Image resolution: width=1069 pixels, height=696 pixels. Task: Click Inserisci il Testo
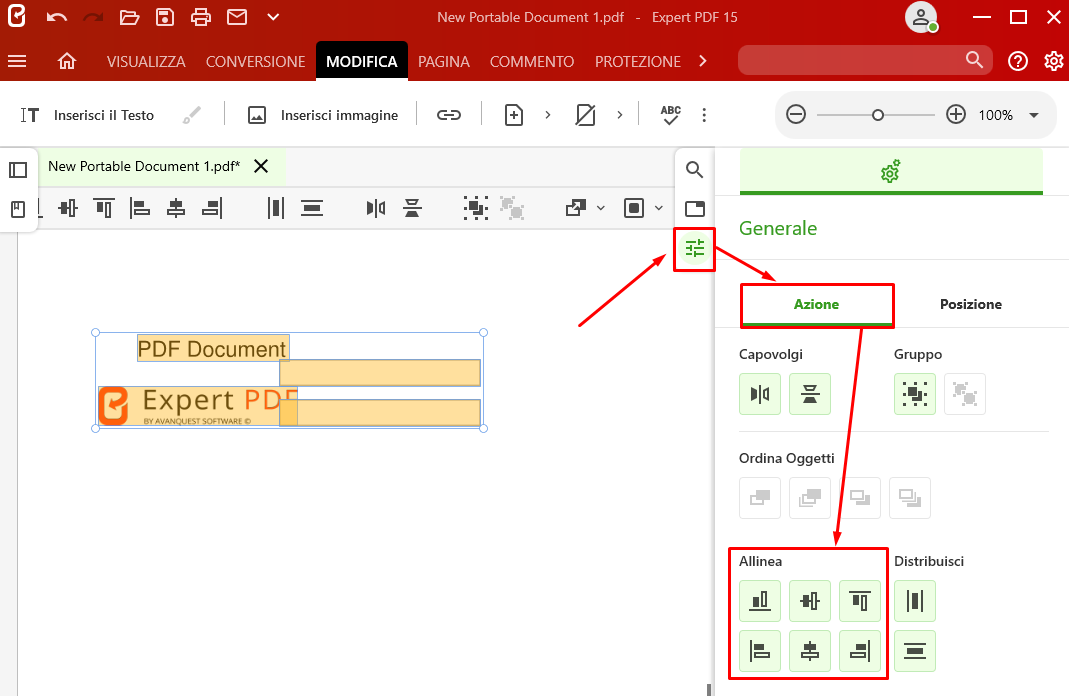pyautogui.click(x=87, y=115)
